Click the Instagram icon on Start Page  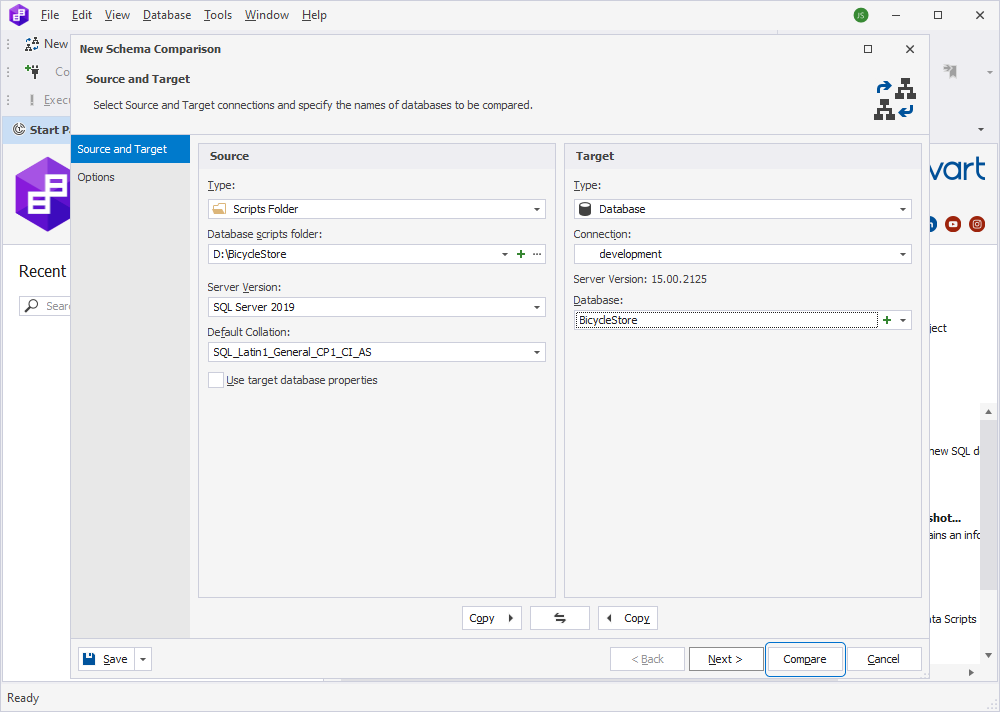pyautogui.click(x=976, y=224)
